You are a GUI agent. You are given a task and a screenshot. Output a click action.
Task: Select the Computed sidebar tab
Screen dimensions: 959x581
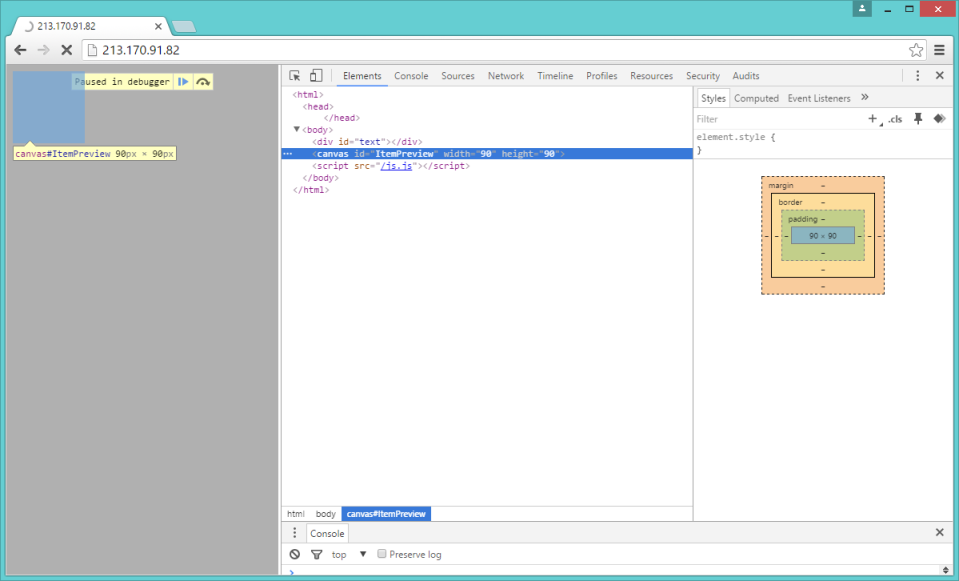[x=757, y=98]
